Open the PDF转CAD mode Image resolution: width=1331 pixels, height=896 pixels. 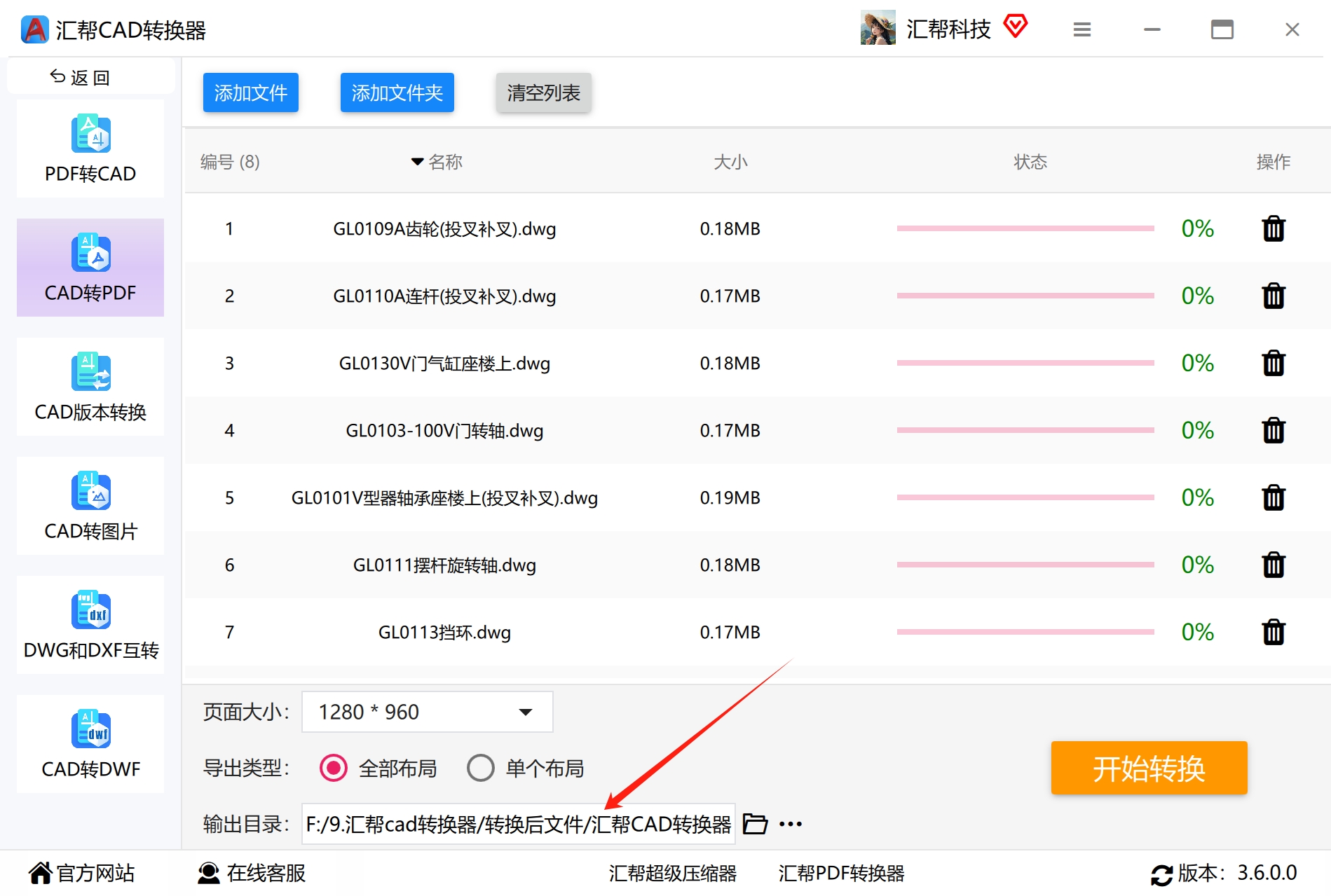(x=90, y=149)
